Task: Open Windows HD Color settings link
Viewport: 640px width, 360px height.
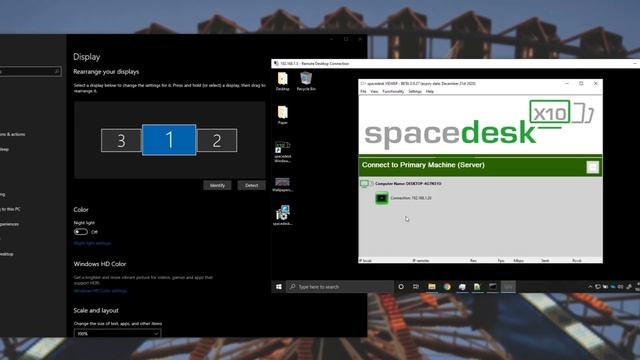Action: click(100, 291)
